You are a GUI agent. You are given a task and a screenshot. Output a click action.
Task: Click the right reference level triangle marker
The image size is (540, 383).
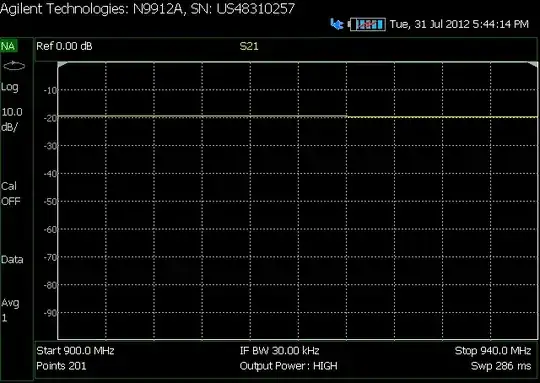tap(533, 64)
